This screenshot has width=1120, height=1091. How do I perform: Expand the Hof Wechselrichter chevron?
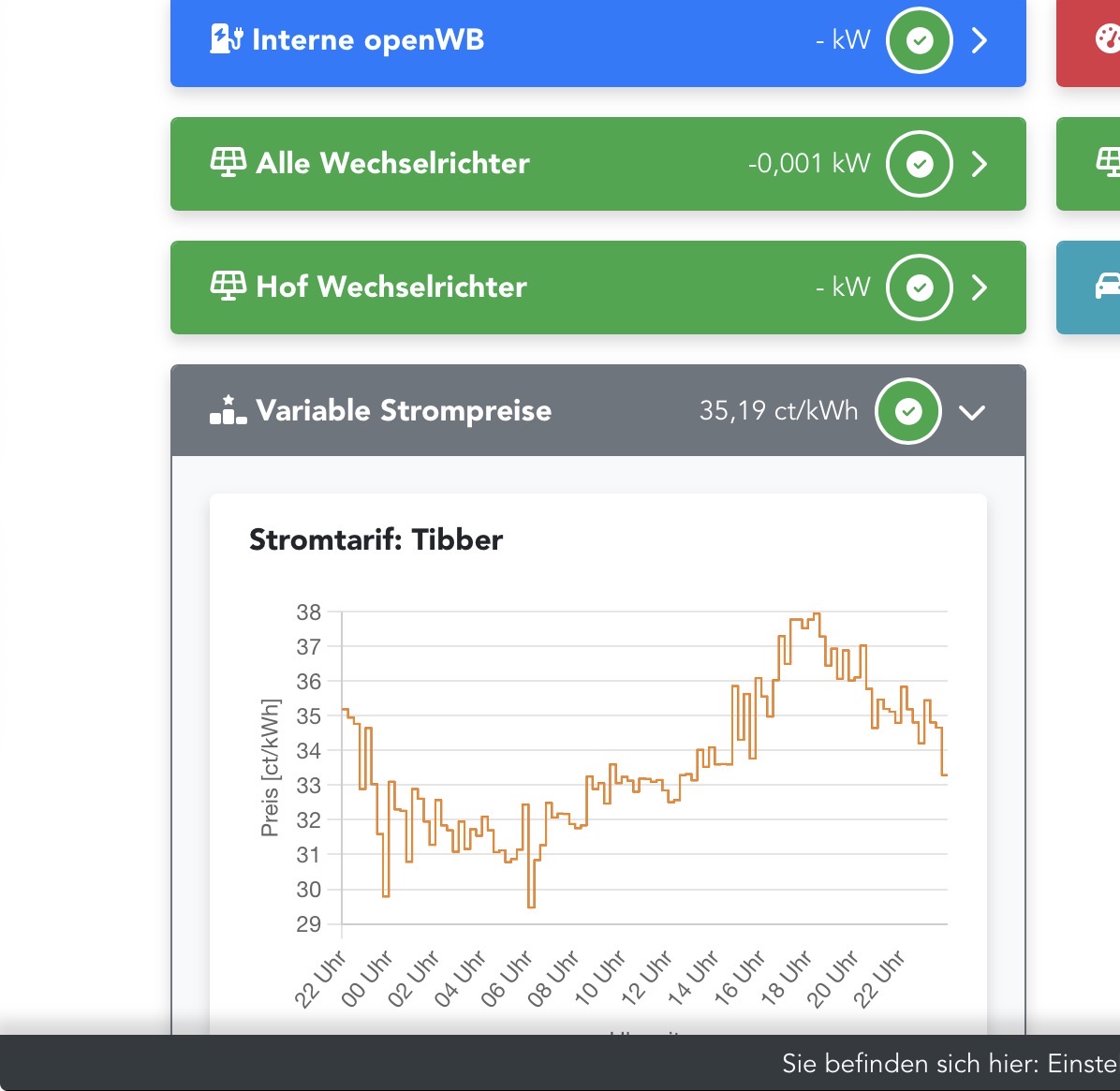980,287
